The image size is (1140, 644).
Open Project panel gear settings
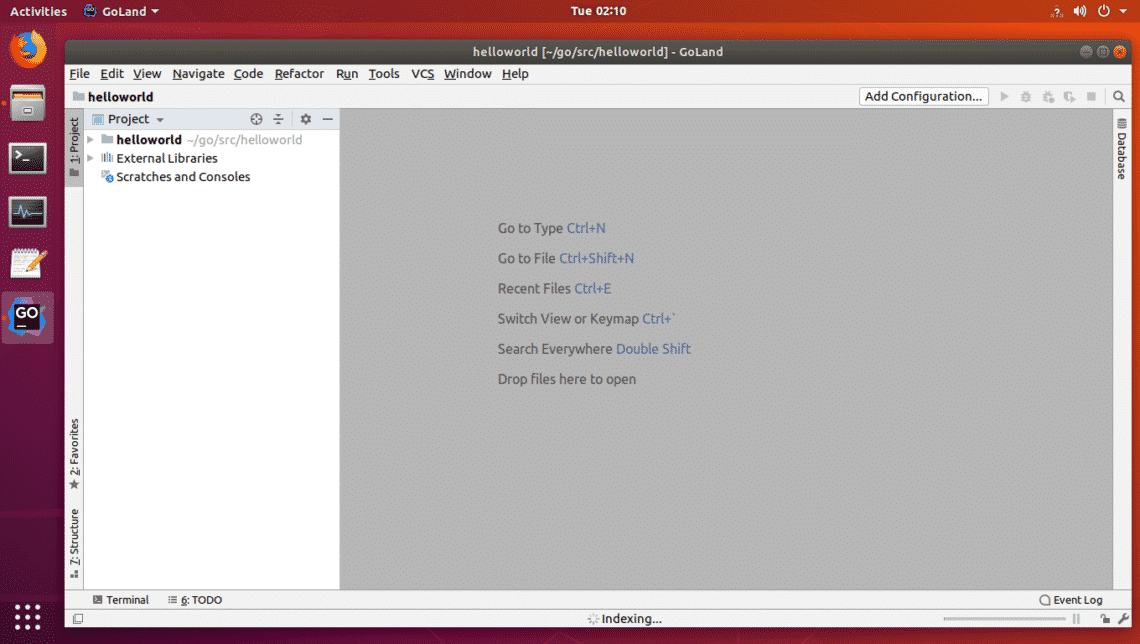(306, 119)
